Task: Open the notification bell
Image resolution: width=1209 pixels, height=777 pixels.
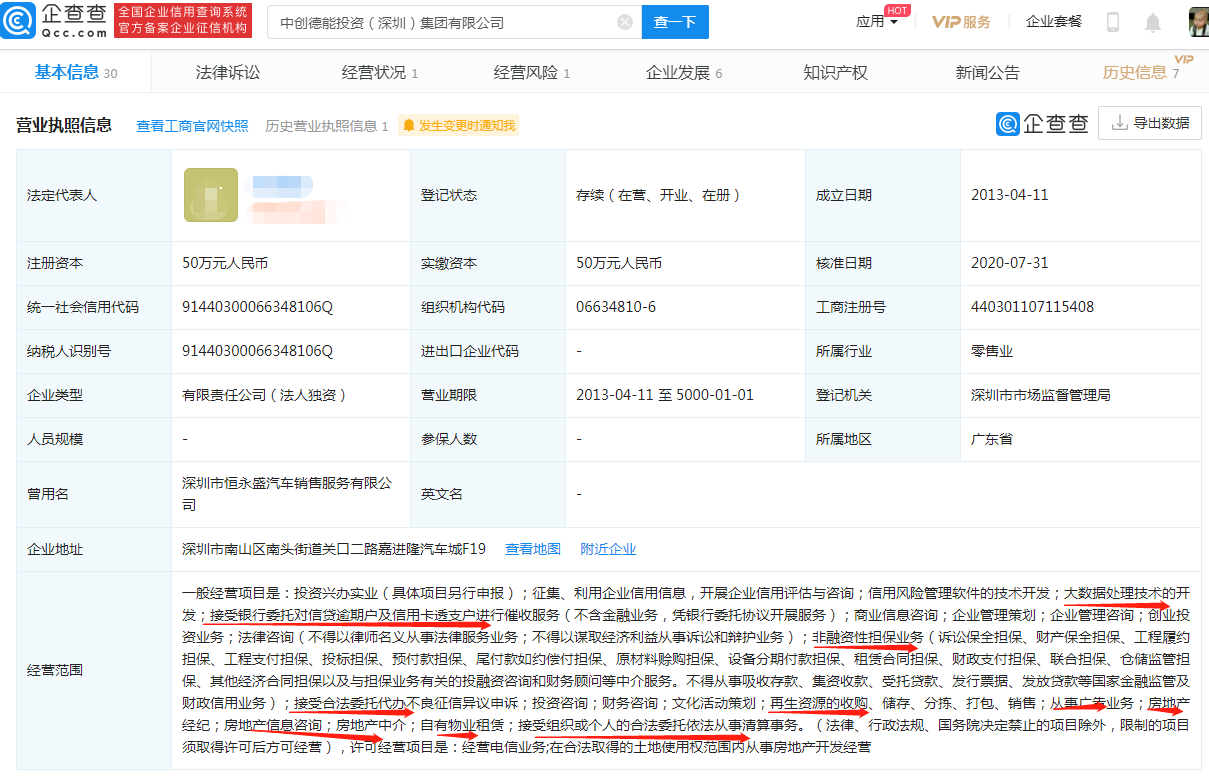Action: tap(1153, 22)
